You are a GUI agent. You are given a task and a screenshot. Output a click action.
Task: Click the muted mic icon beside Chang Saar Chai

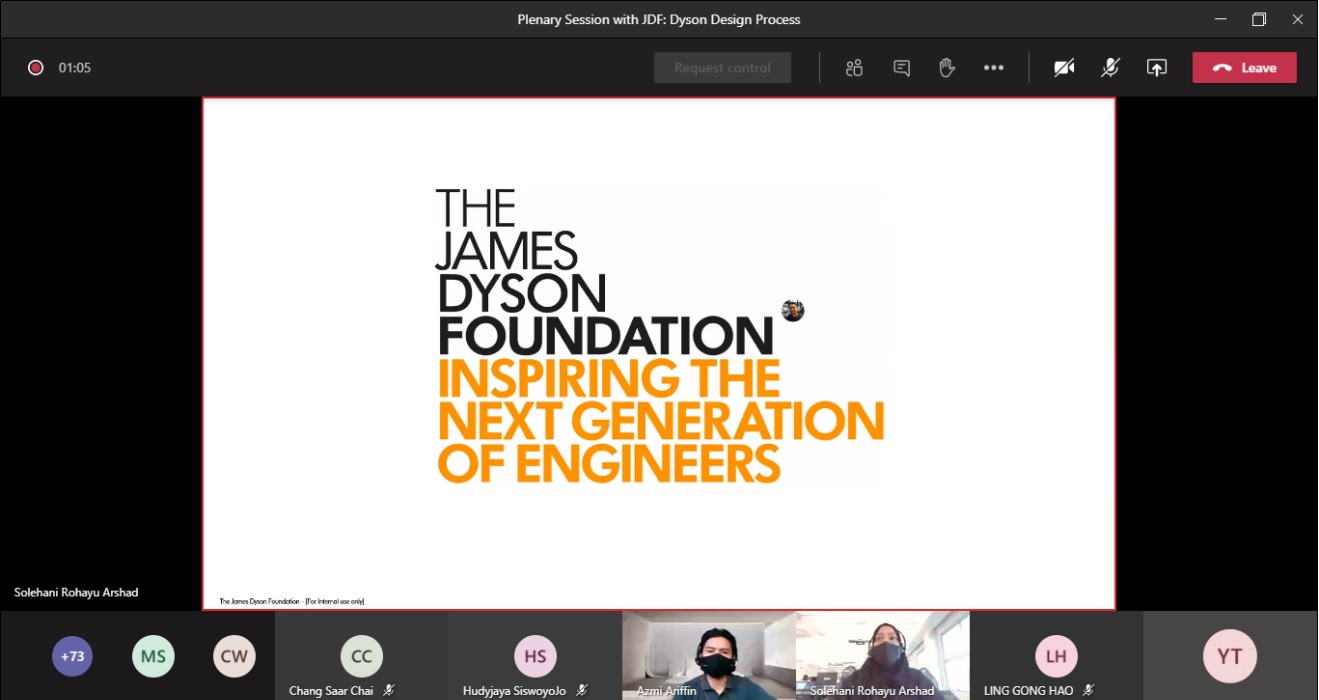pos(390,689)
